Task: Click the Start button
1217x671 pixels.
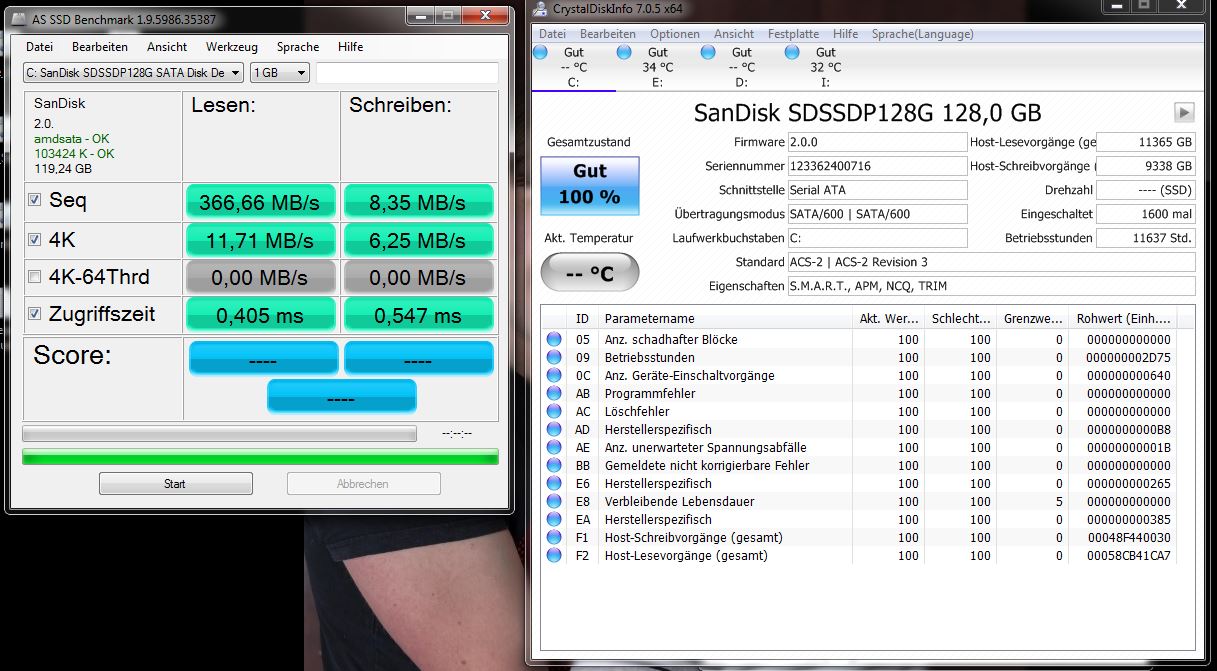Action: pos(175,484)
